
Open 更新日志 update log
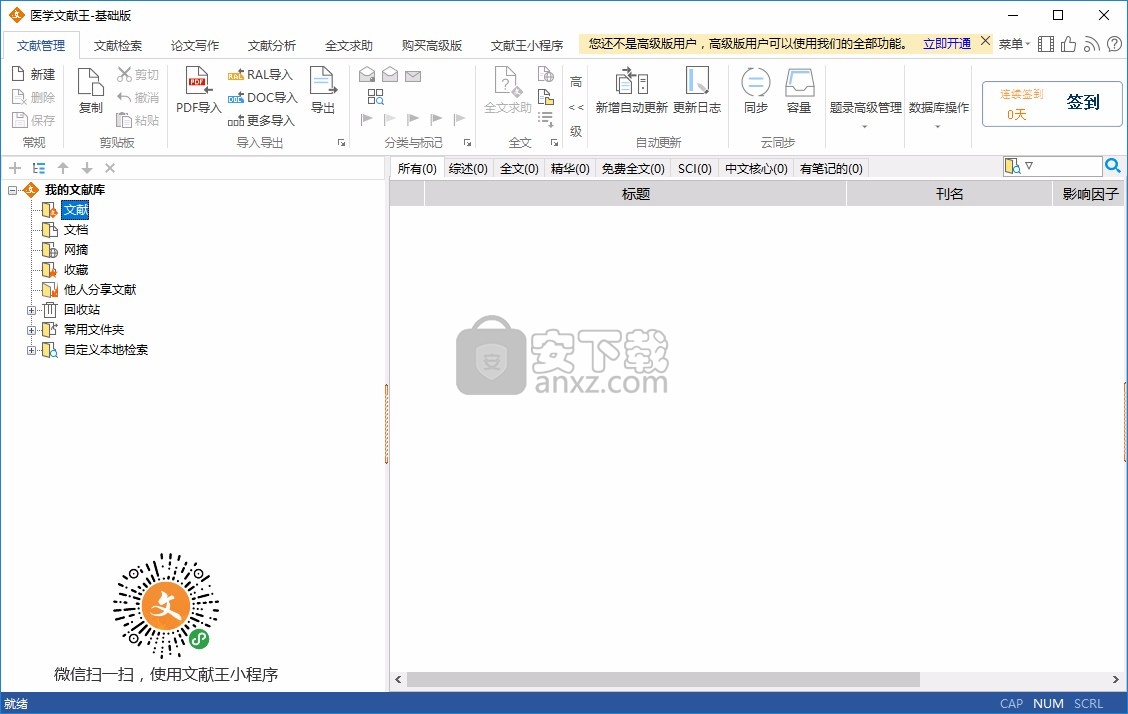(x=697, y=90)
